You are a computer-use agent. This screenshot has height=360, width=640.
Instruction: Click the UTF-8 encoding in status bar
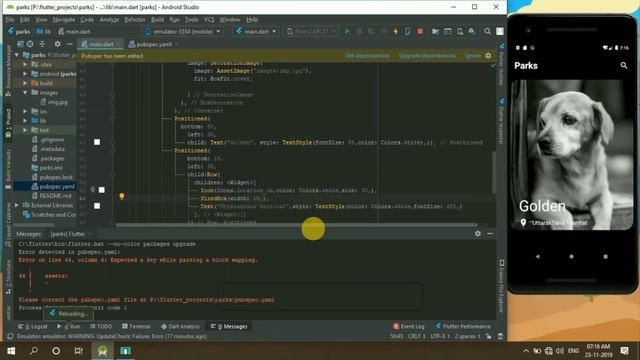[440, 336]
